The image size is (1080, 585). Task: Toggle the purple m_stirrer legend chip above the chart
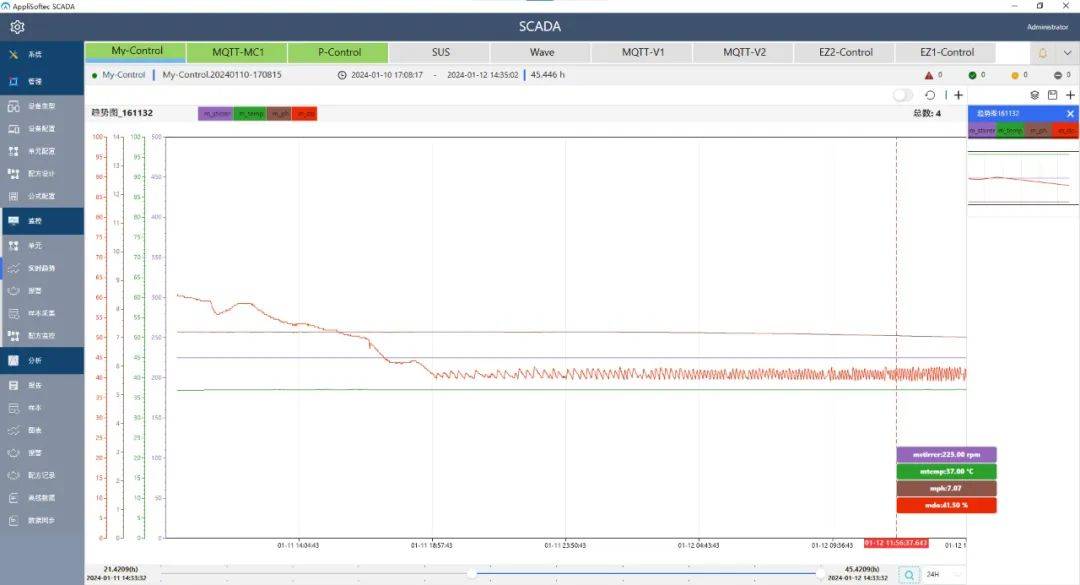(x=215, y=114)
